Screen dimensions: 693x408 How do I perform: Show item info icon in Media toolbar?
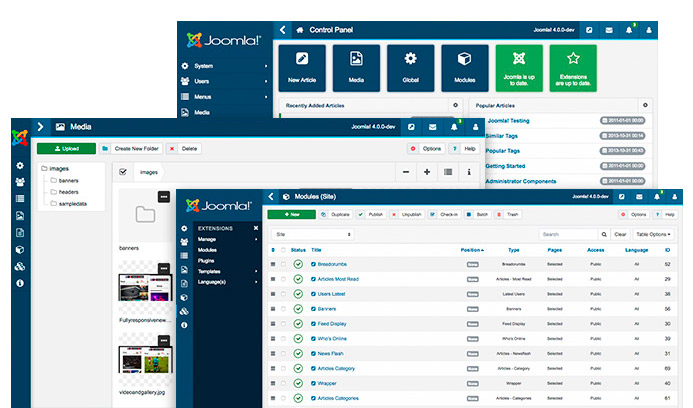click(469, 172)
